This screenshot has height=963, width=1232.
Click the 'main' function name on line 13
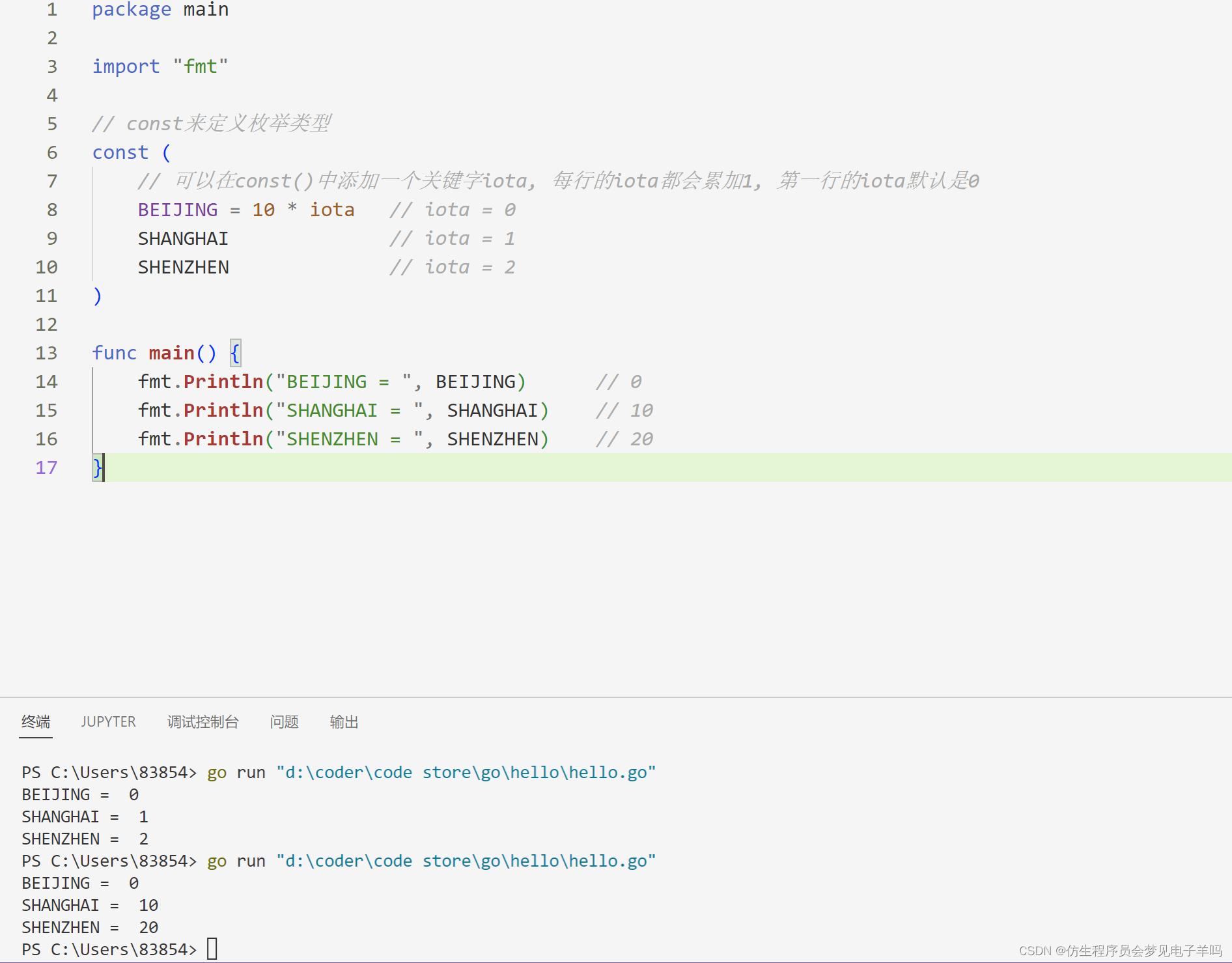pos(172,353)
